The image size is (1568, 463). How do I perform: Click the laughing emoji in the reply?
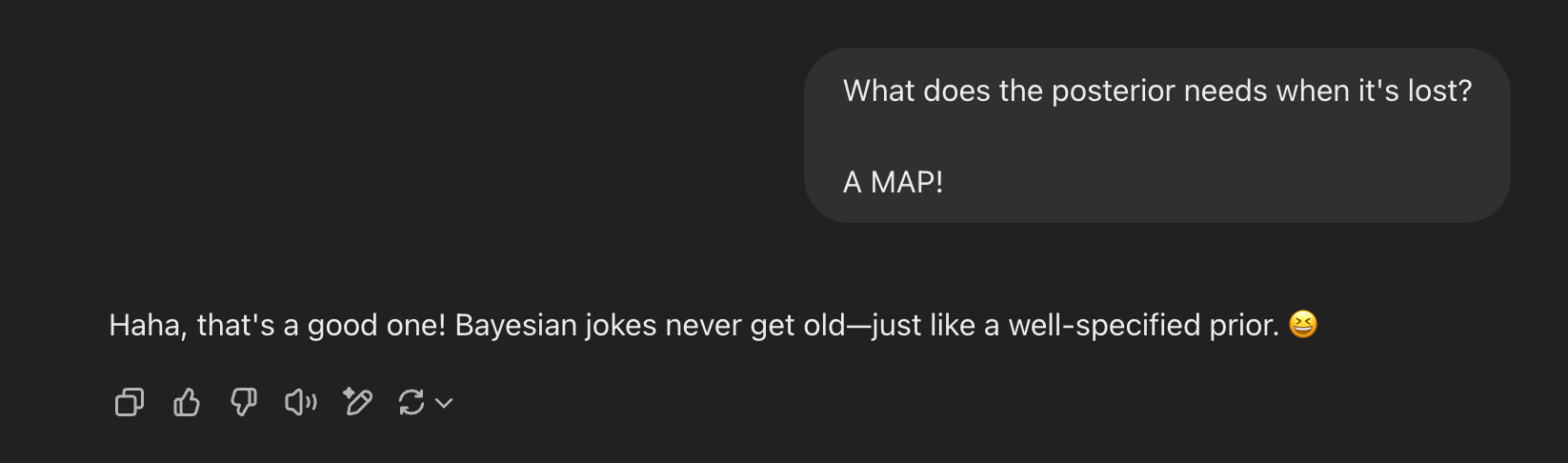1303,325
